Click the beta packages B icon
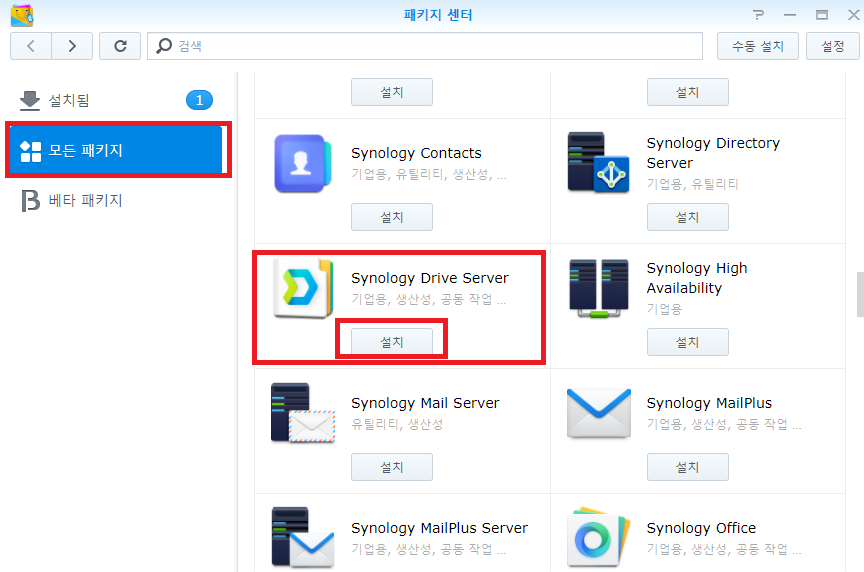 click(30, 201)
